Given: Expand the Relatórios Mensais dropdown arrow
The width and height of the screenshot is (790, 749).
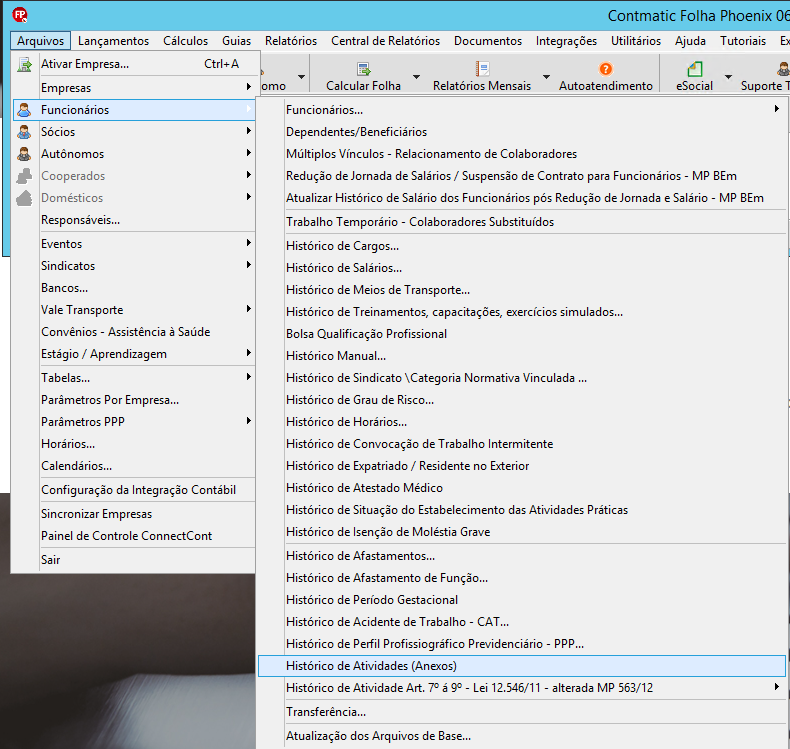Looking at the screenshot, I should 546,77.
